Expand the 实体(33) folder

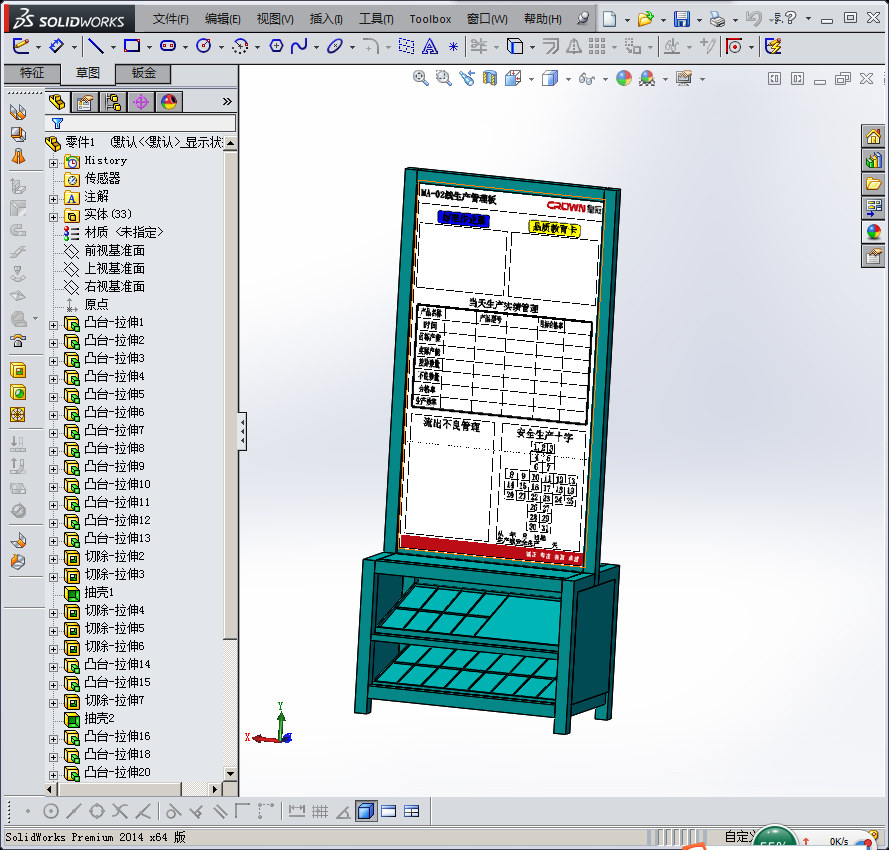point(53,217)
